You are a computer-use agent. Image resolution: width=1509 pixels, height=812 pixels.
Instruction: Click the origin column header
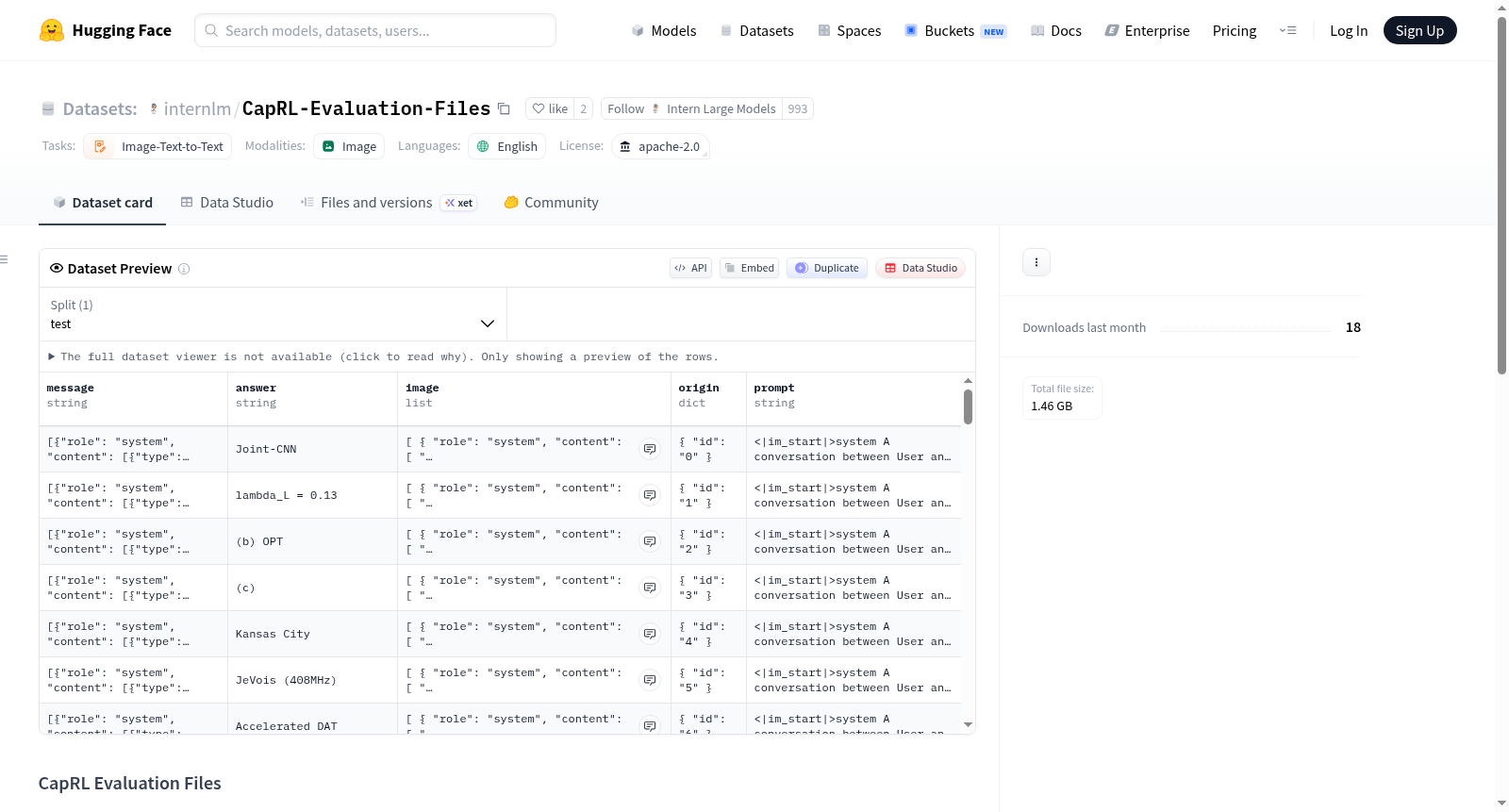tap(708, 396)
